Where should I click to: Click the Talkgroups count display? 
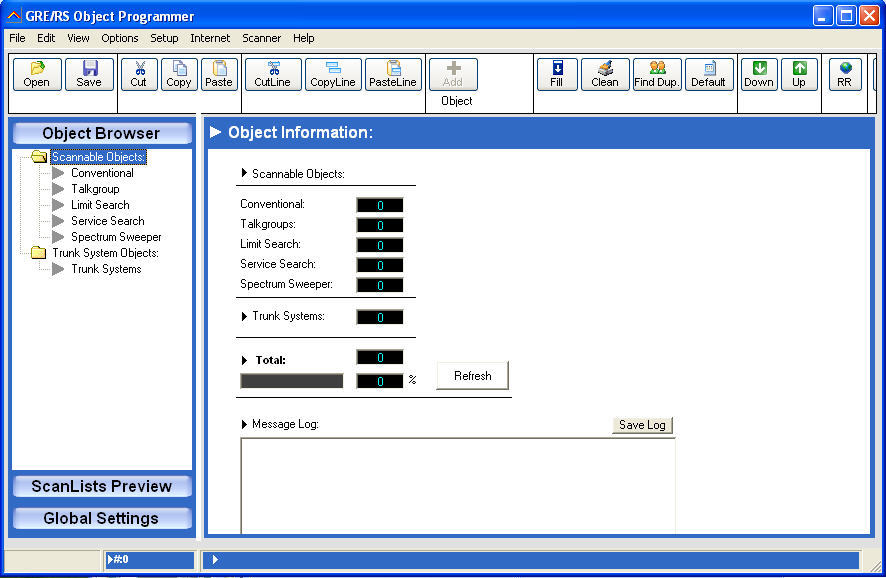380,225
